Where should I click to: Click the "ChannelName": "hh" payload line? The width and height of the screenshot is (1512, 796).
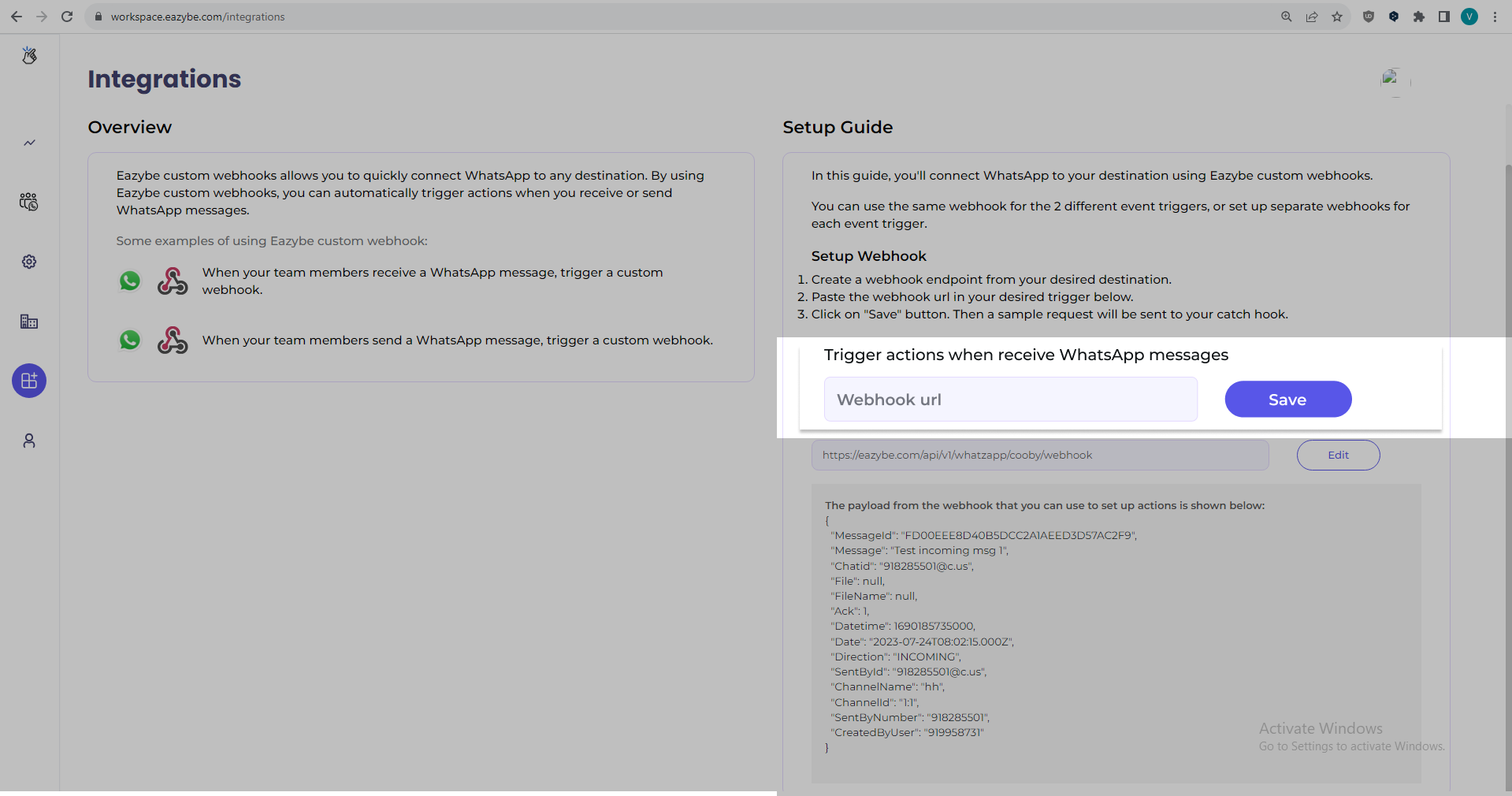[887, 686]
